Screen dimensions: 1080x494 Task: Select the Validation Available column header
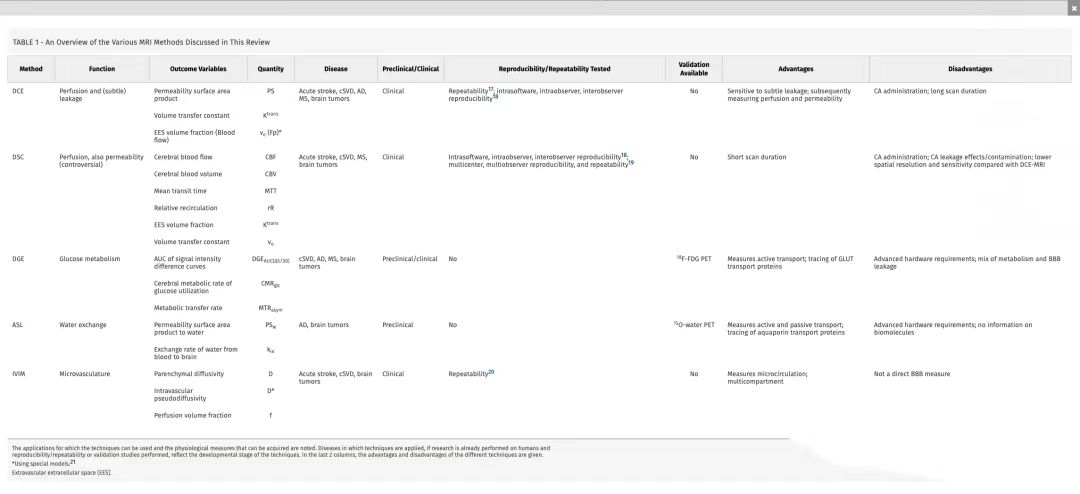[x=693, y=69]
